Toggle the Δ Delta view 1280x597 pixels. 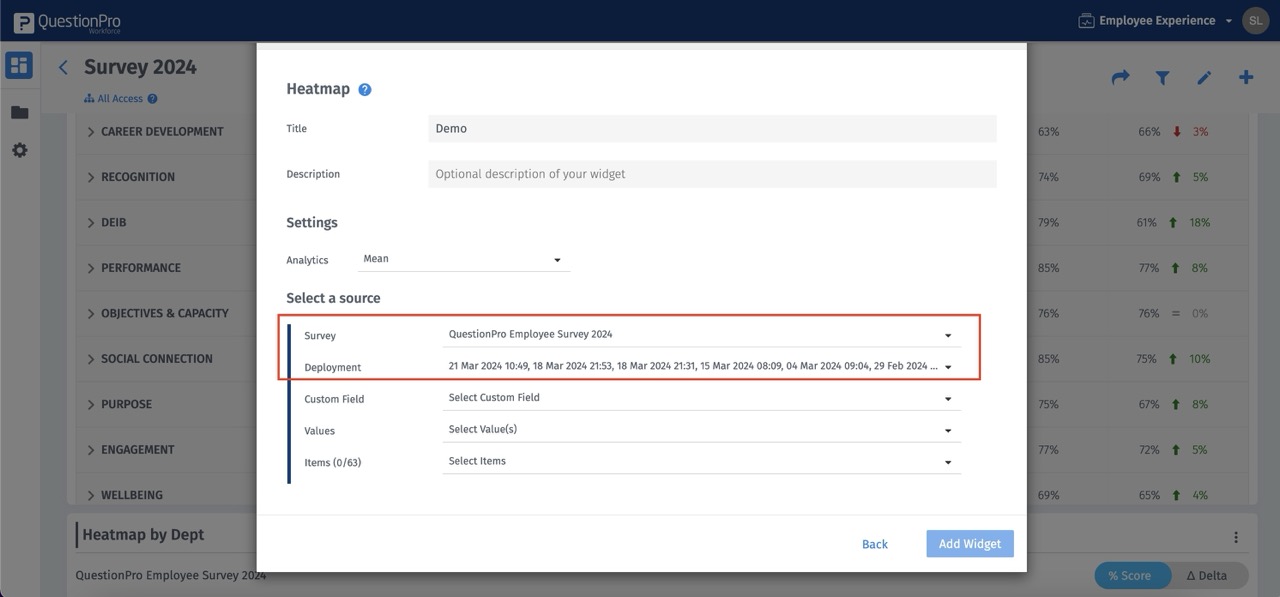pyautogui.click(x=1208, y=575)
